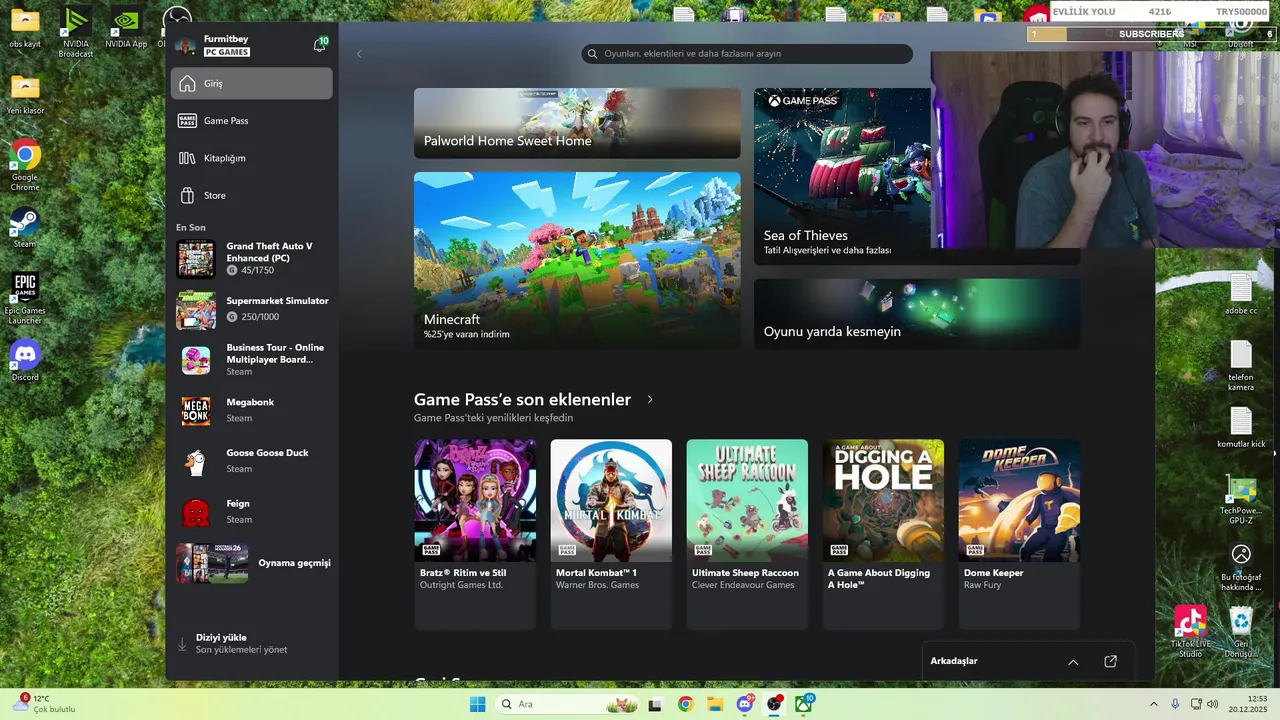The height and width of the screenshot is (720, 1280).
Task: Open Business Tour recent Steam game
Action: [253, 360]
